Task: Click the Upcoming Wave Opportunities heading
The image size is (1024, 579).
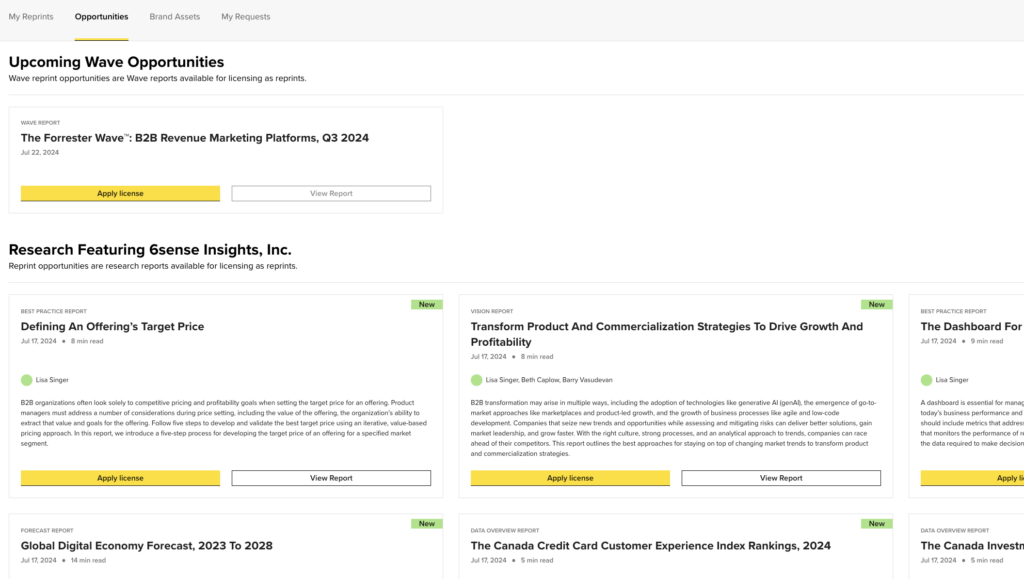Action: (x=116, y=62)
